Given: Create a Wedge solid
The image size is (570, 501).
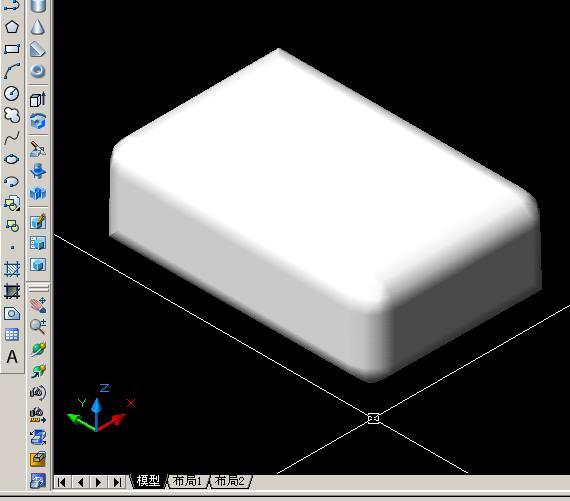Looking at the screenshot, I should pyautogui.click(x=38, y=49).
